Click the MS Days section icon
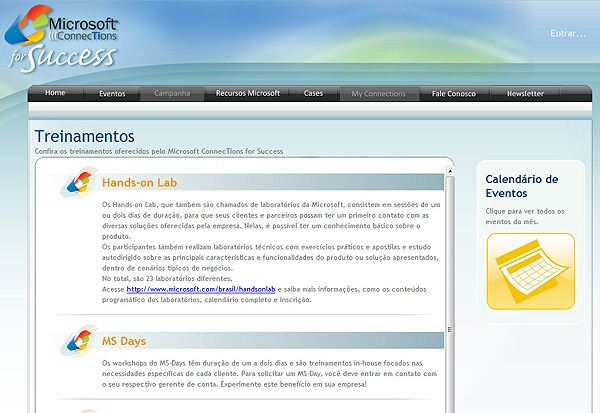The image size is (600, 413). click(79, 341)
